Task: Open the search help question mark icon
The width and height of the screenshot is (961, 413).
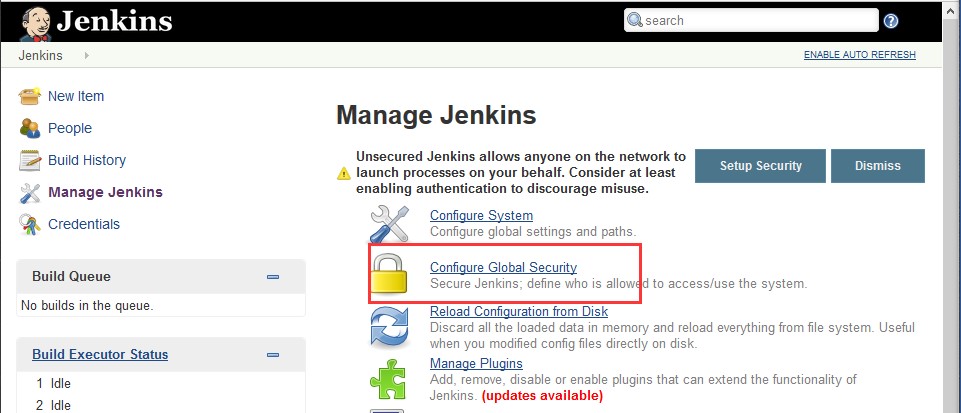Action: (891, 21)
